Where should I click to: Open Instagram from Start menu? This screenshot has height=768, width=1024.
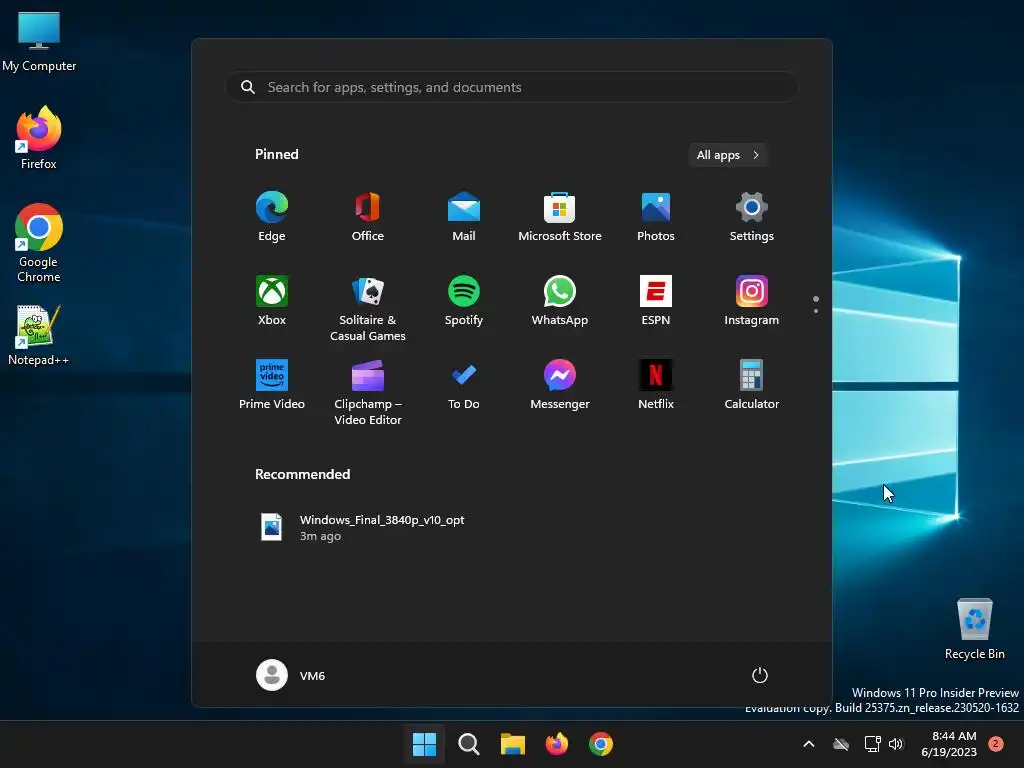point(752,301)
